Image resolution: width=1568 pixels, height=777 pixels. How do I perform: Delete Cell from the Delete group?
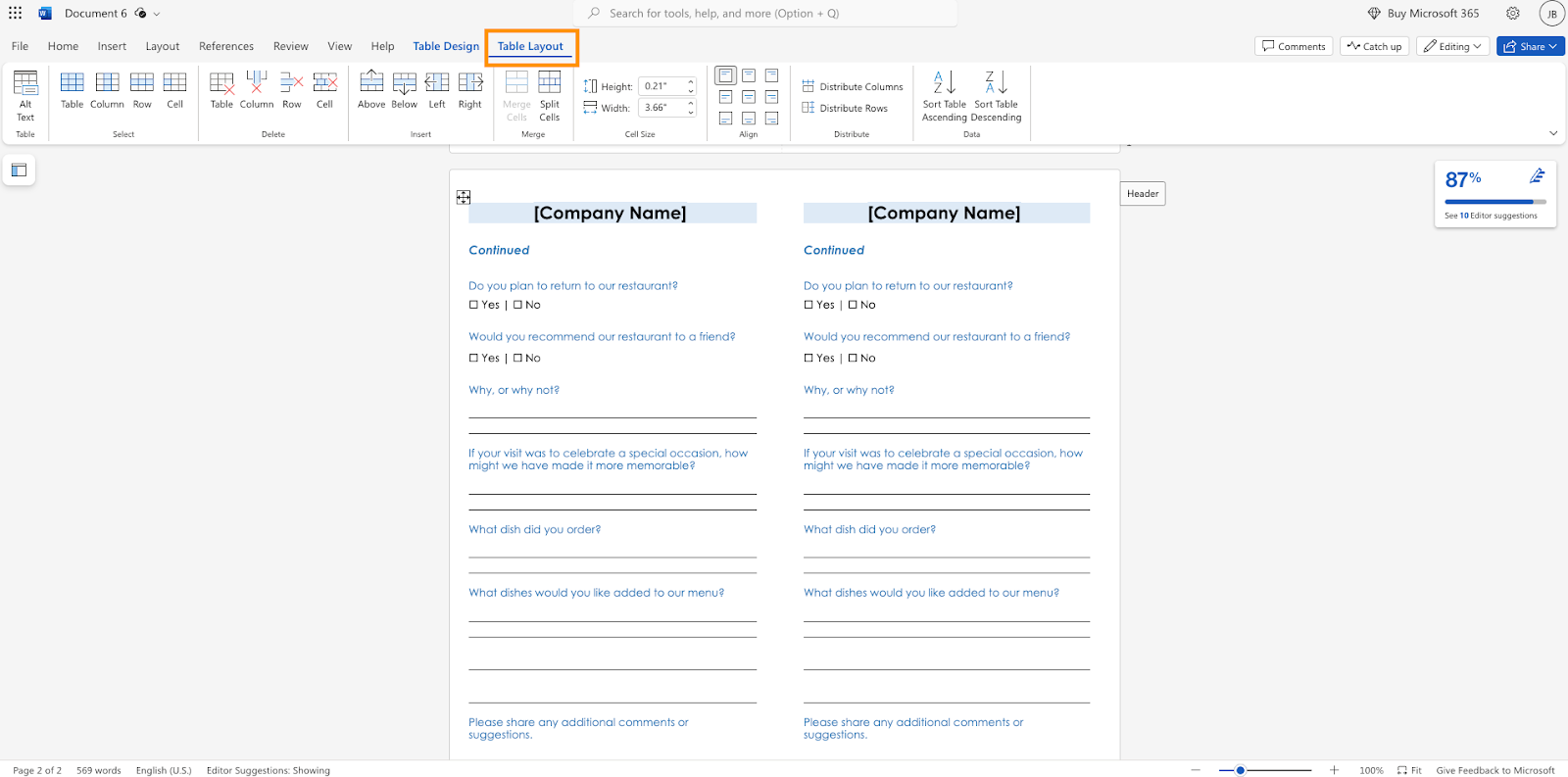point(324,90)
